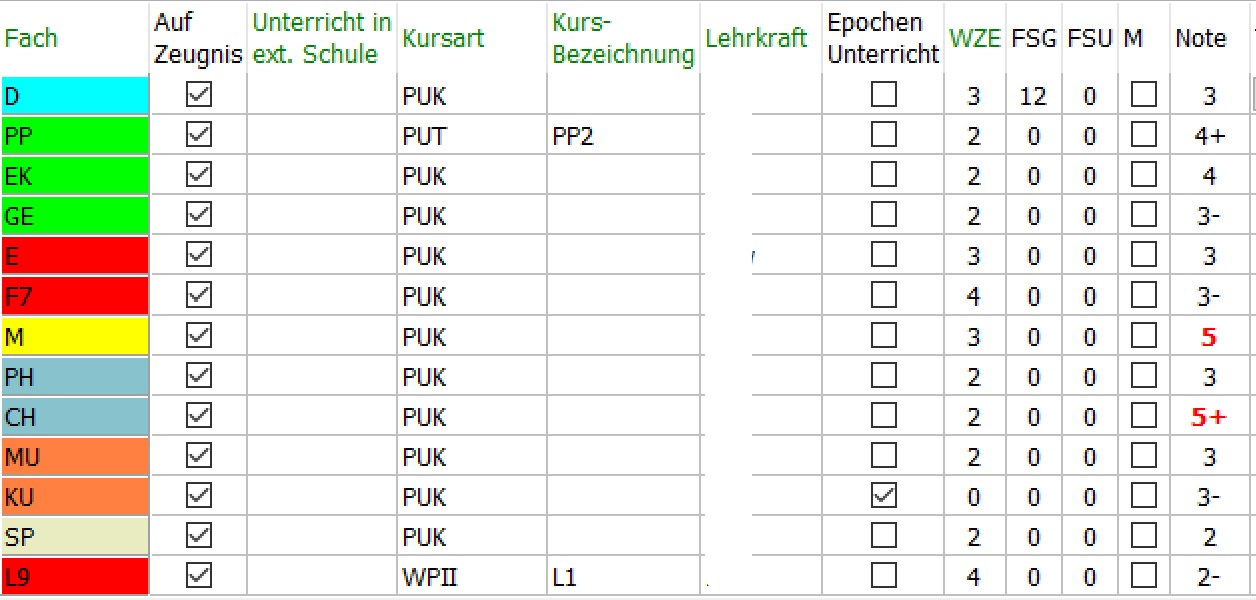Uncheck Auf Zeugnis for subject D
The width and height of the screenshot is (1256, 600).
coord(199,95)
